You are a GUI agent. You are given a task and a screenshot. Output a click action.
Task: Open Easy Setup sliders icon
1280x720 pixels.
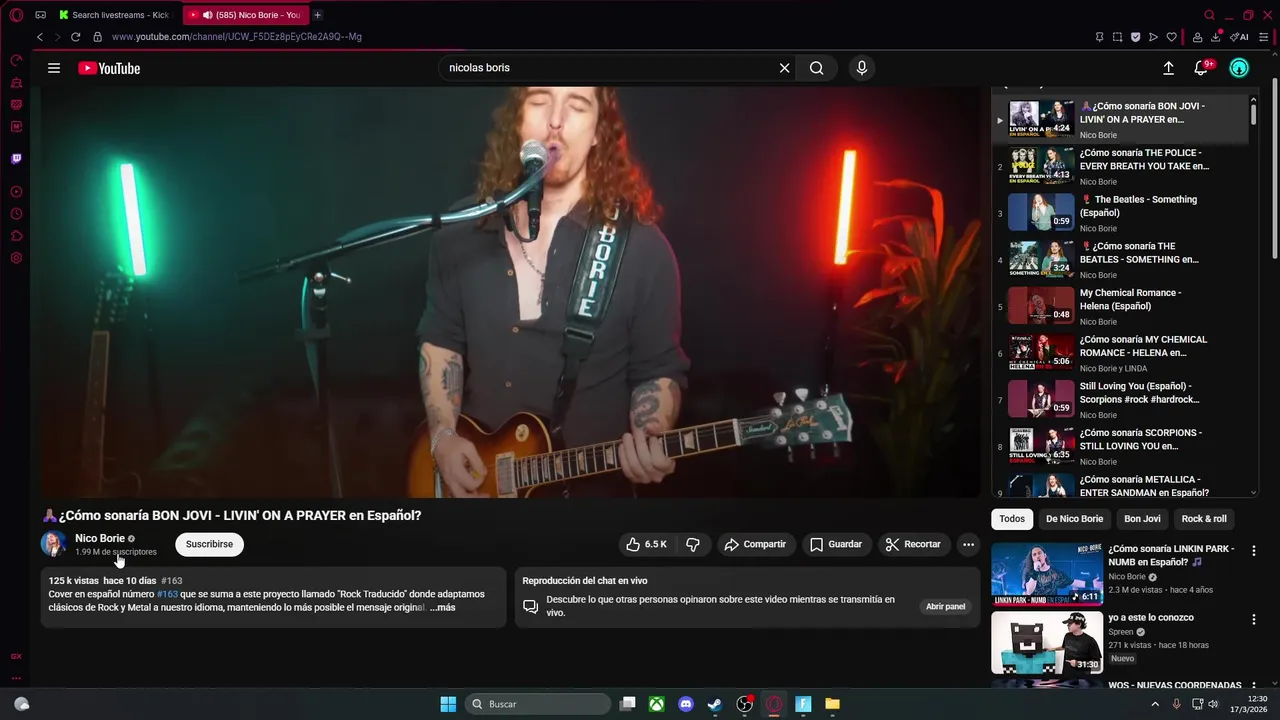(x=1265, y=37)
